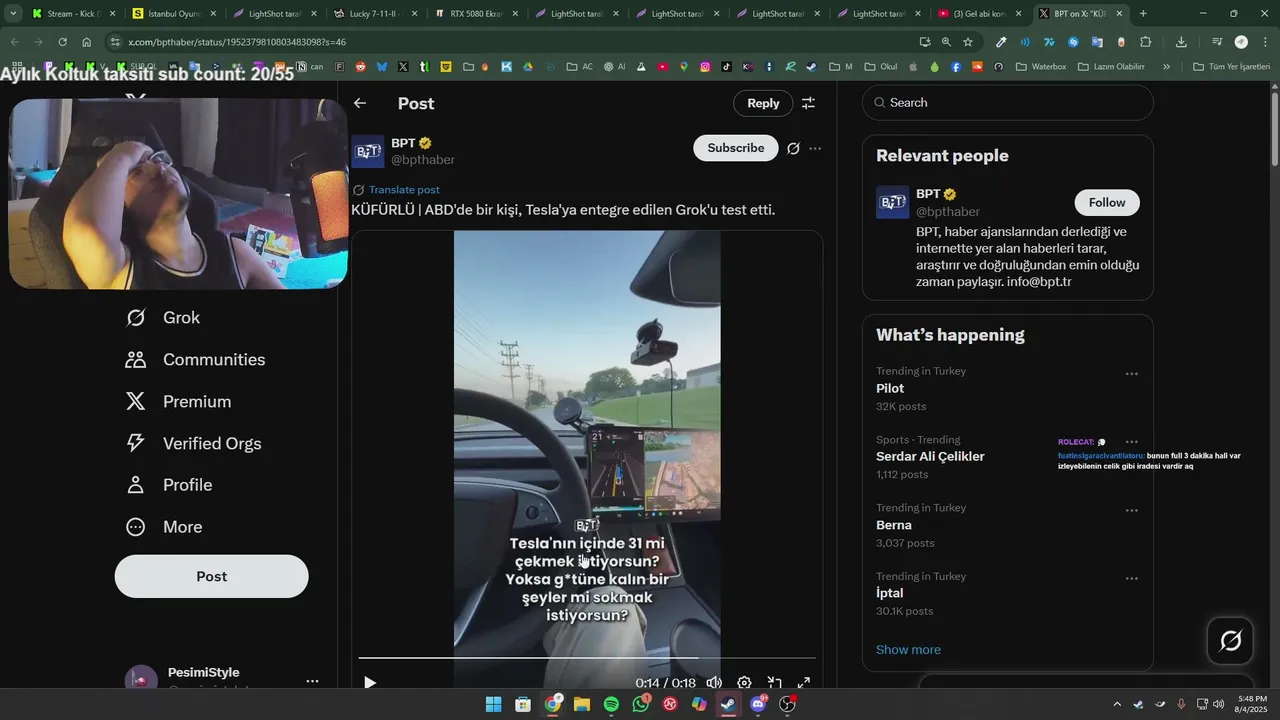Switch to the Istanbul Oyun tab
Viewport: 1280px width, 720px height.
[x=175, y=14]
